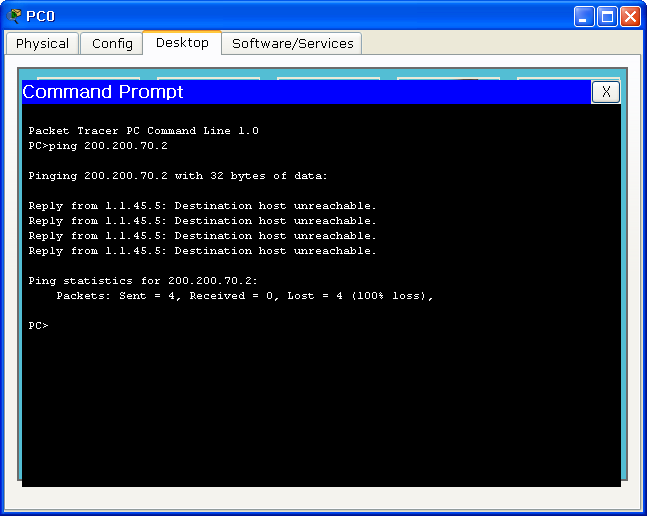Maximize the PC0 window
This screenshot has height=516, width=647.
pyautogui.click(x=607, y=16)
